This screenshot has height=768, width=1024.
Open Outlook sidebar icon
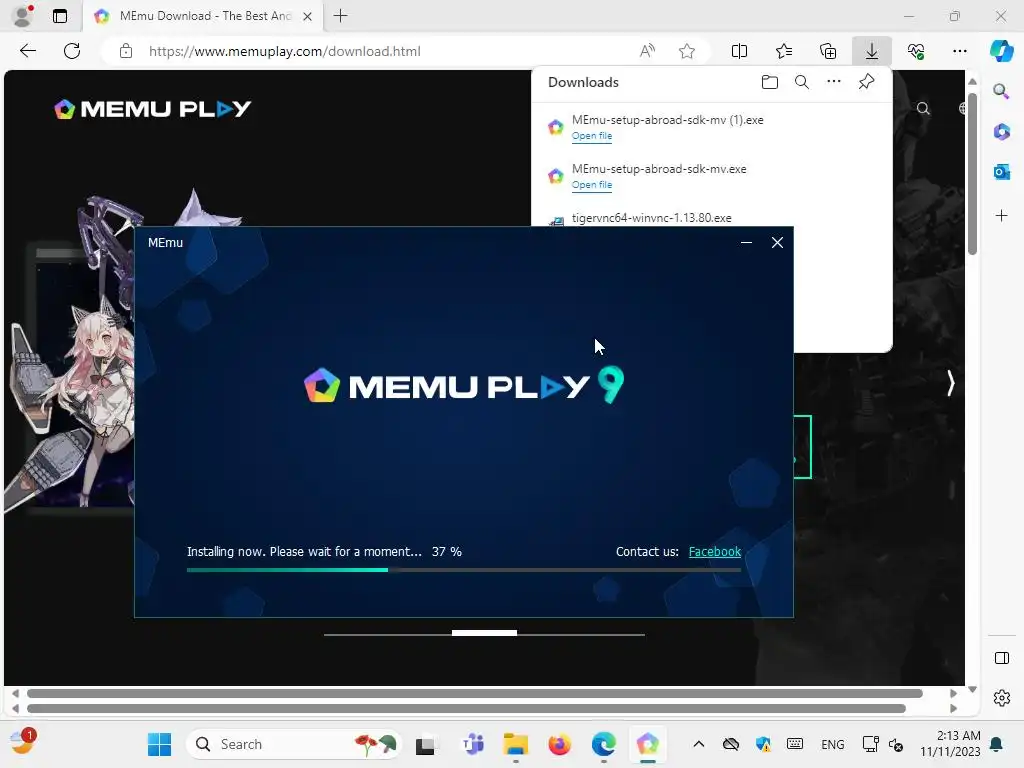(1001, 172)
